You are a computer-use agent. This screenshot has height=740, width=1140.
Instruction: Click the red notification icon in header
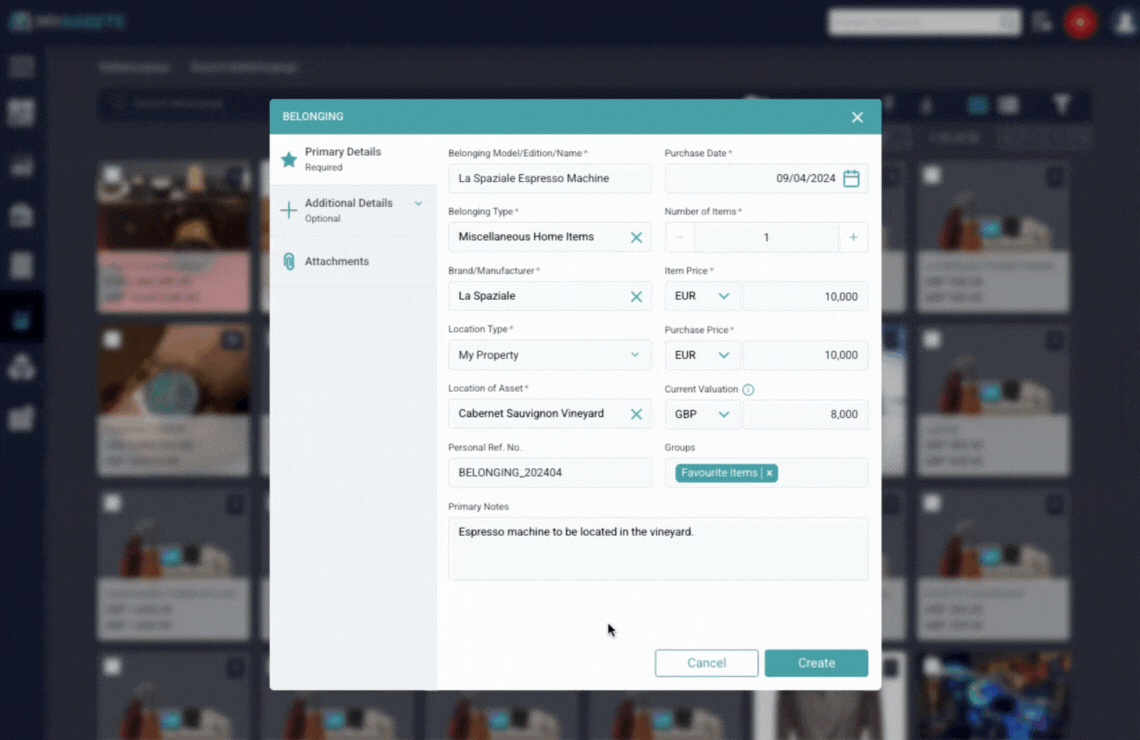1080,23
